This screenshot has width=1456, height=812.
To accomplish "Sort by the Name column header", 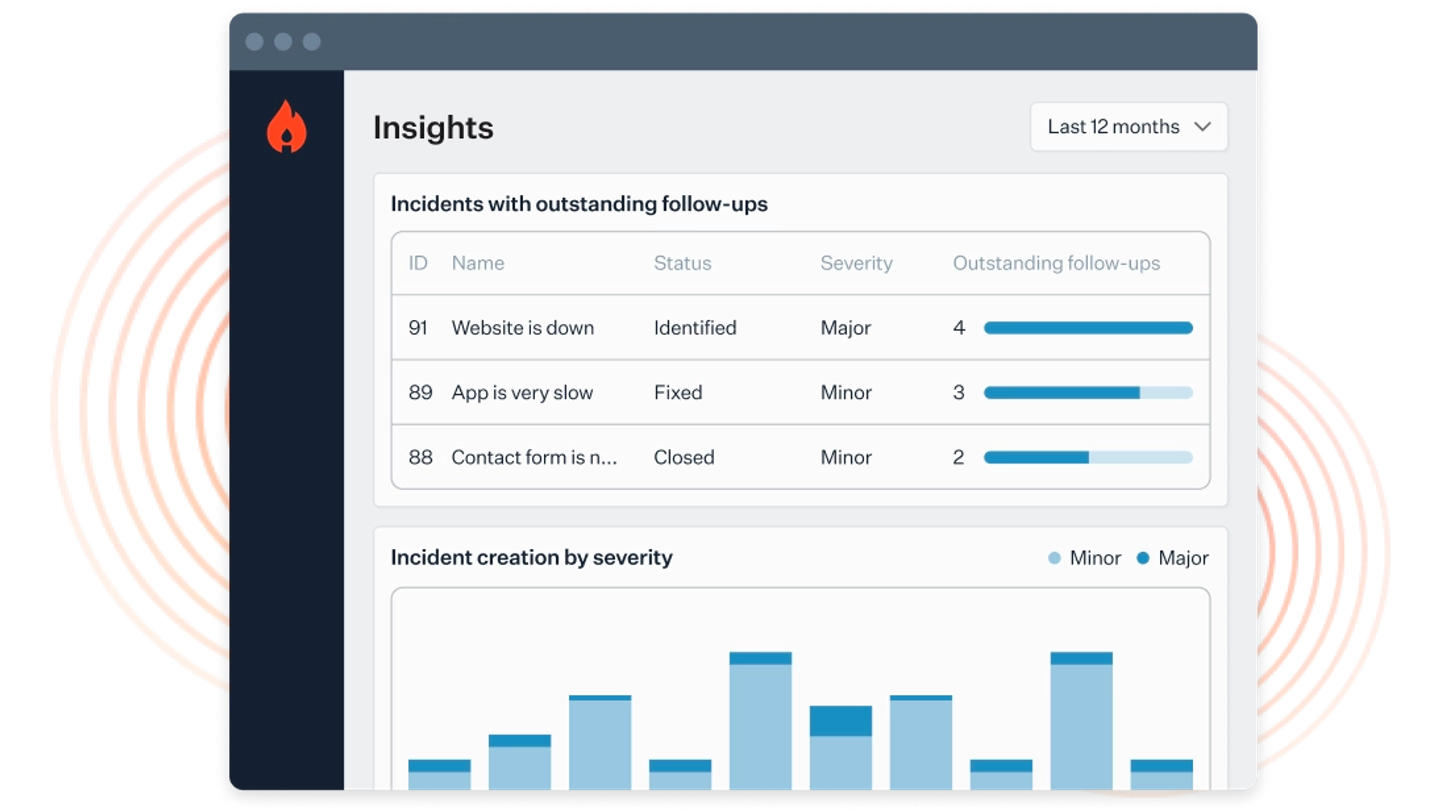I will point(478,263).
